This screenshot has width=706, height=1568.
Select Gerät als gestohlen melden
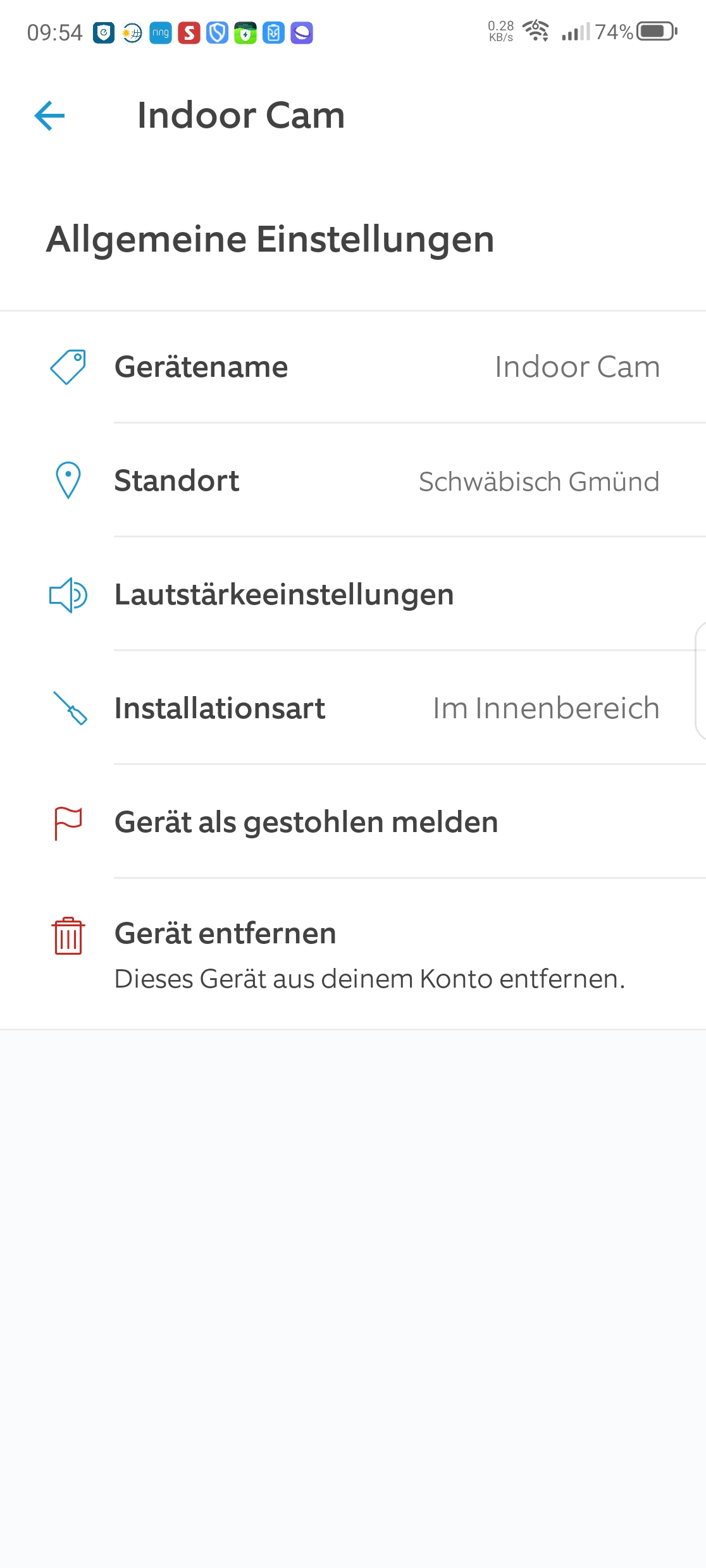[306, 823]
